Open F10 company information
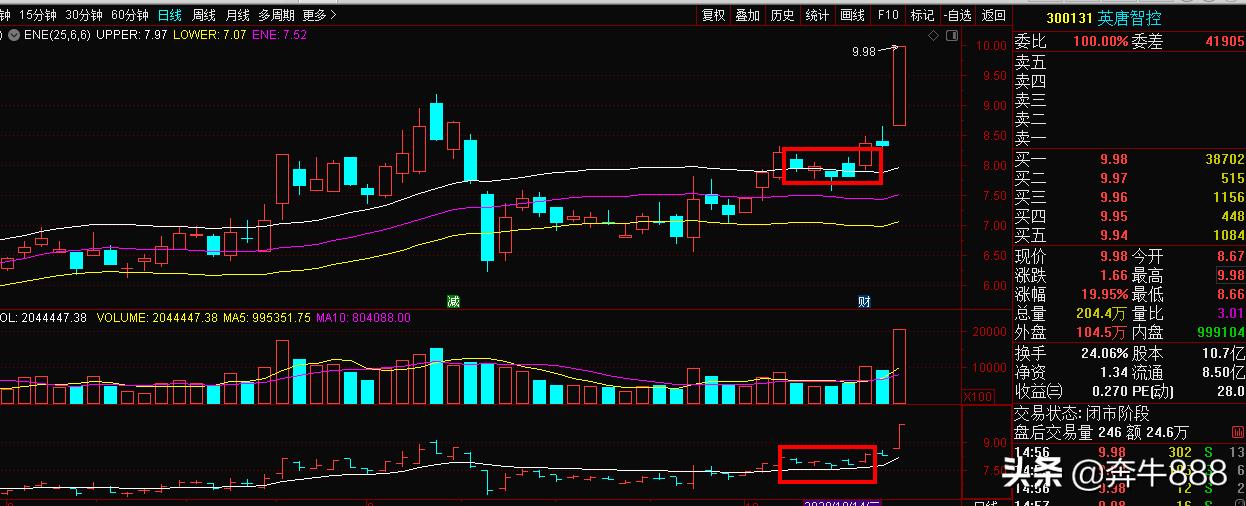 point(888,15)
